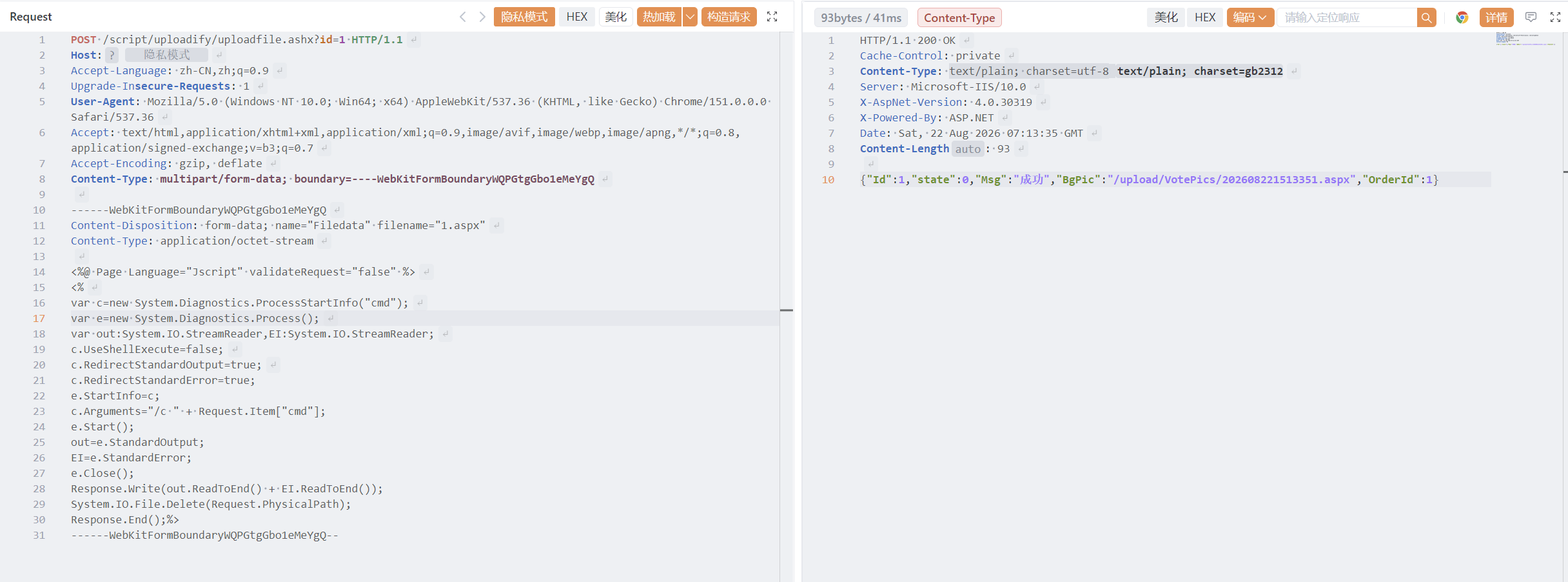The image size is (1568, 582).
Task: Open the 编码 dropdown in the response toolbar
Action: coord(1250,17)
